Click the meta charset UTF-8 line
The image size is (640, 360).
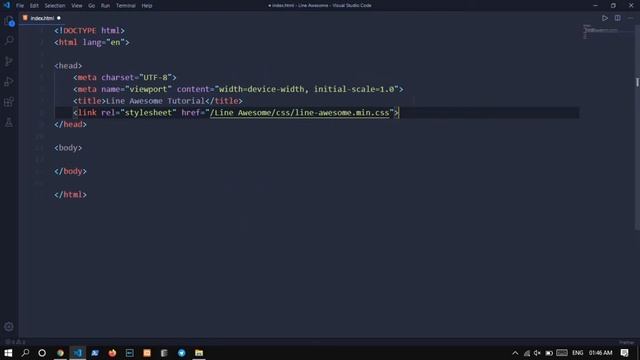125,78
